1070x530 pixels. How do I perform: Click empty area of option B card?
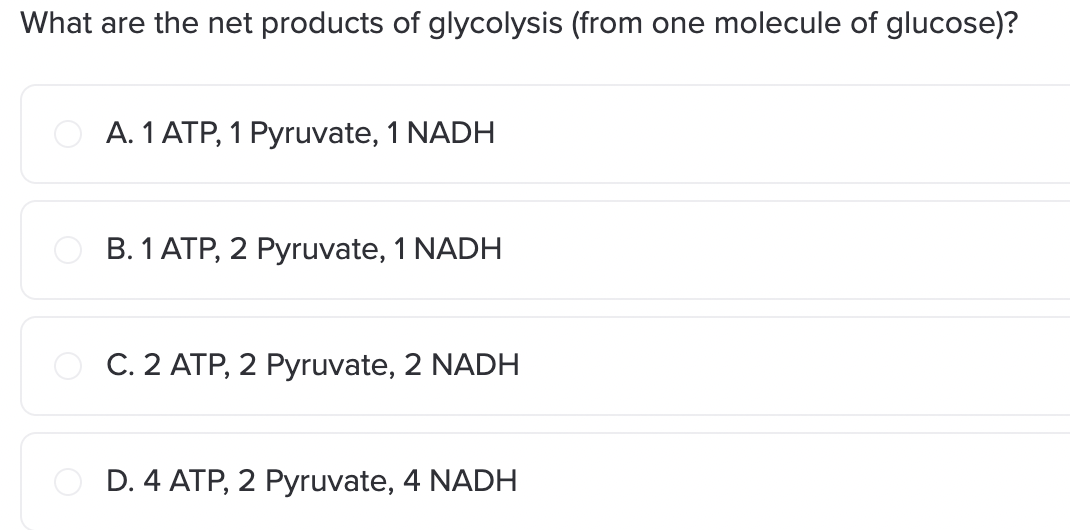point(785,250)
